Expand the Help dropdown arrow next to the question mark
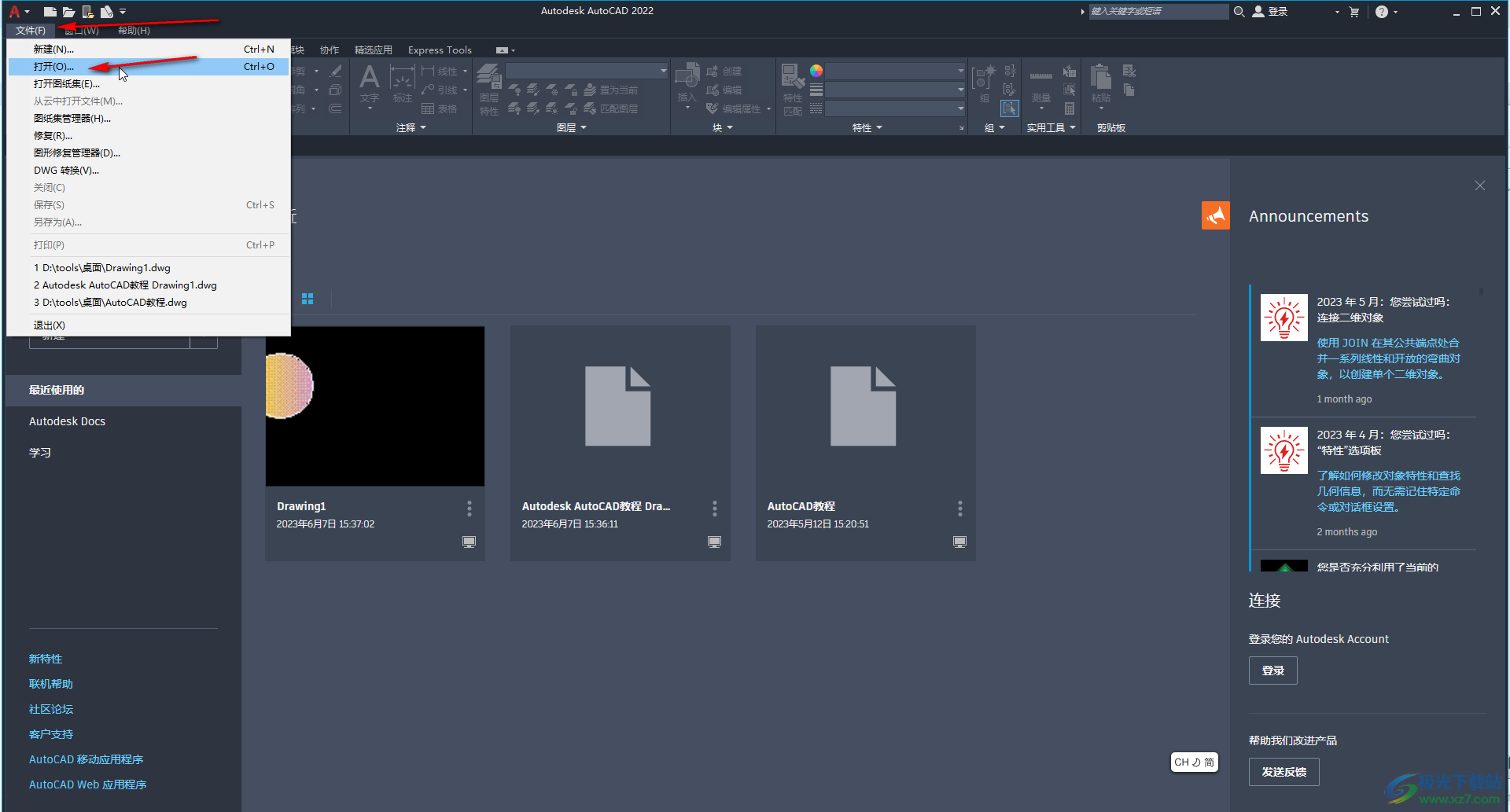This screenshot has width=1510, height=812. [1395, 12]
